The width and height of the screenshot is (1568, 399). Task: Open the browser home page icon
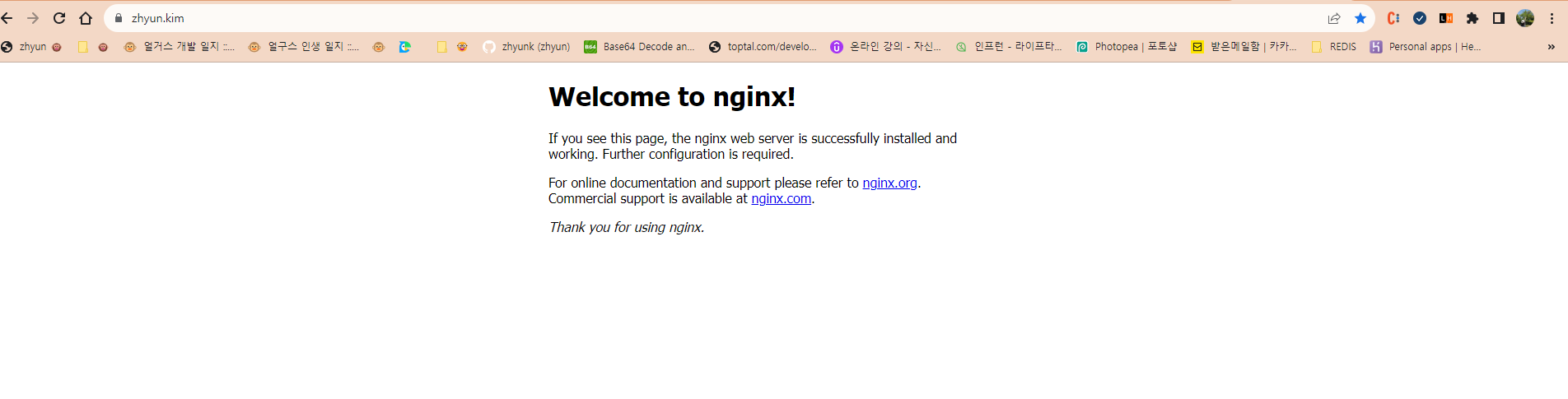pos(86,18)
